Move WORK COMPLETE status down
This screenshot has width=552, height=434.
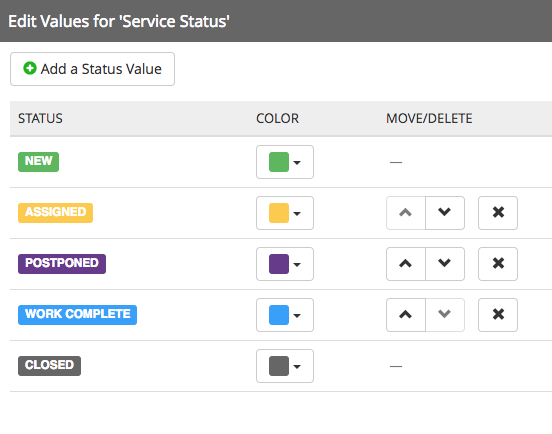click(445, 315)
